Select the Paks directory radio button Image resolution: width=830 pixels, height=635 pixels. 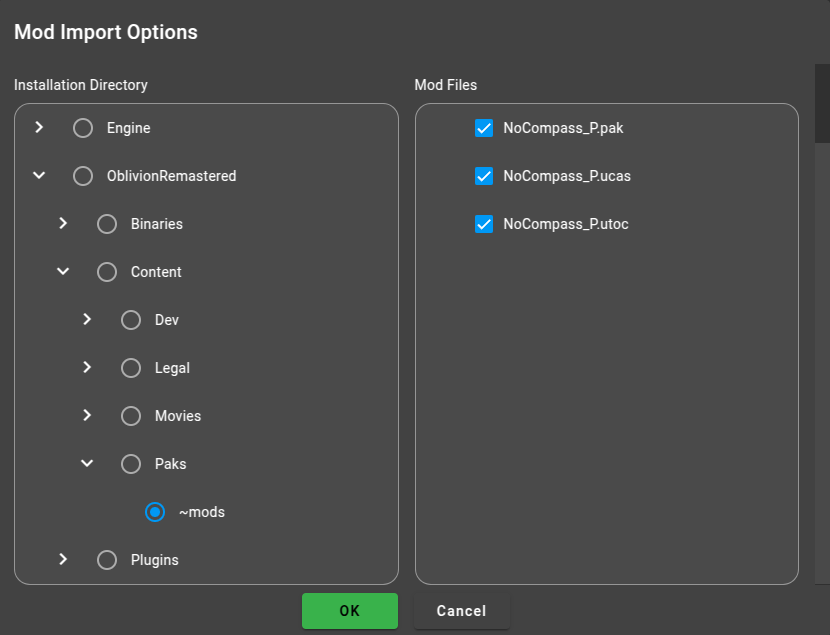[x=131, y=464]
